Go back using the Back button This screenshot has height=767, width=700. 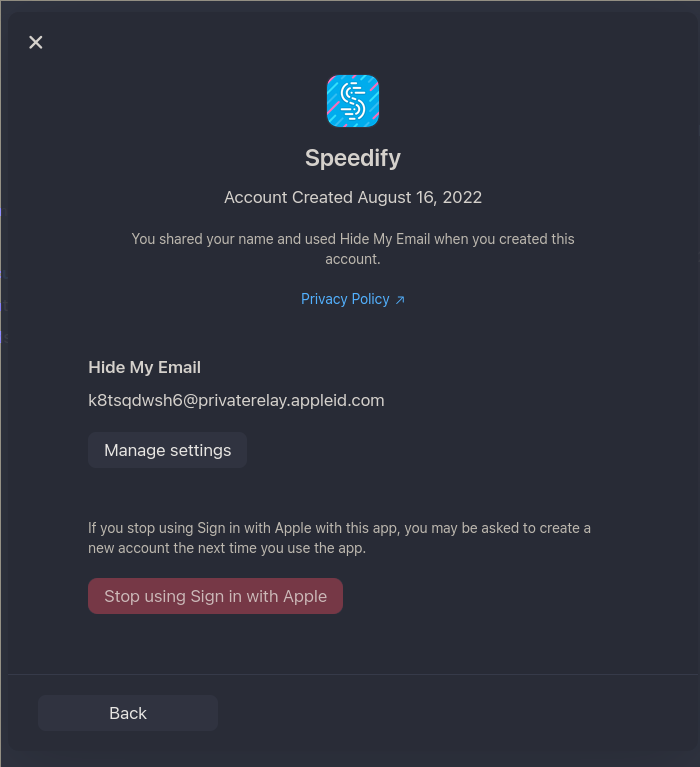point(128,713)
